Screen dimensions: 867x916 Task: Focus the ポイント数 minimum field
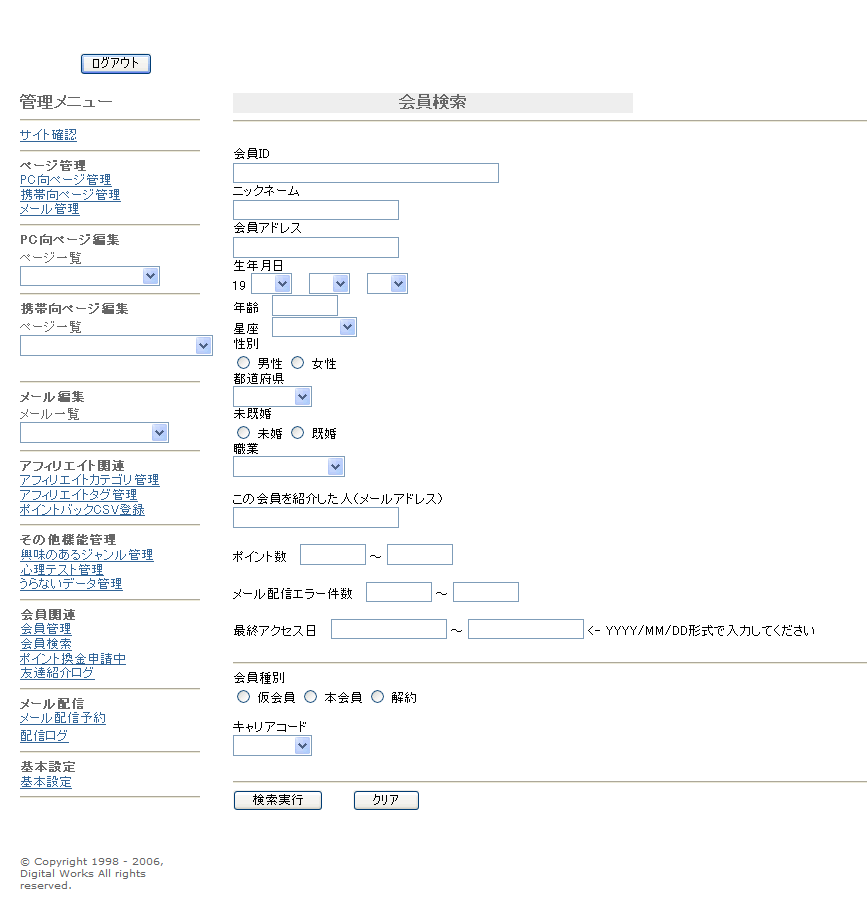(x=333, y=554)
